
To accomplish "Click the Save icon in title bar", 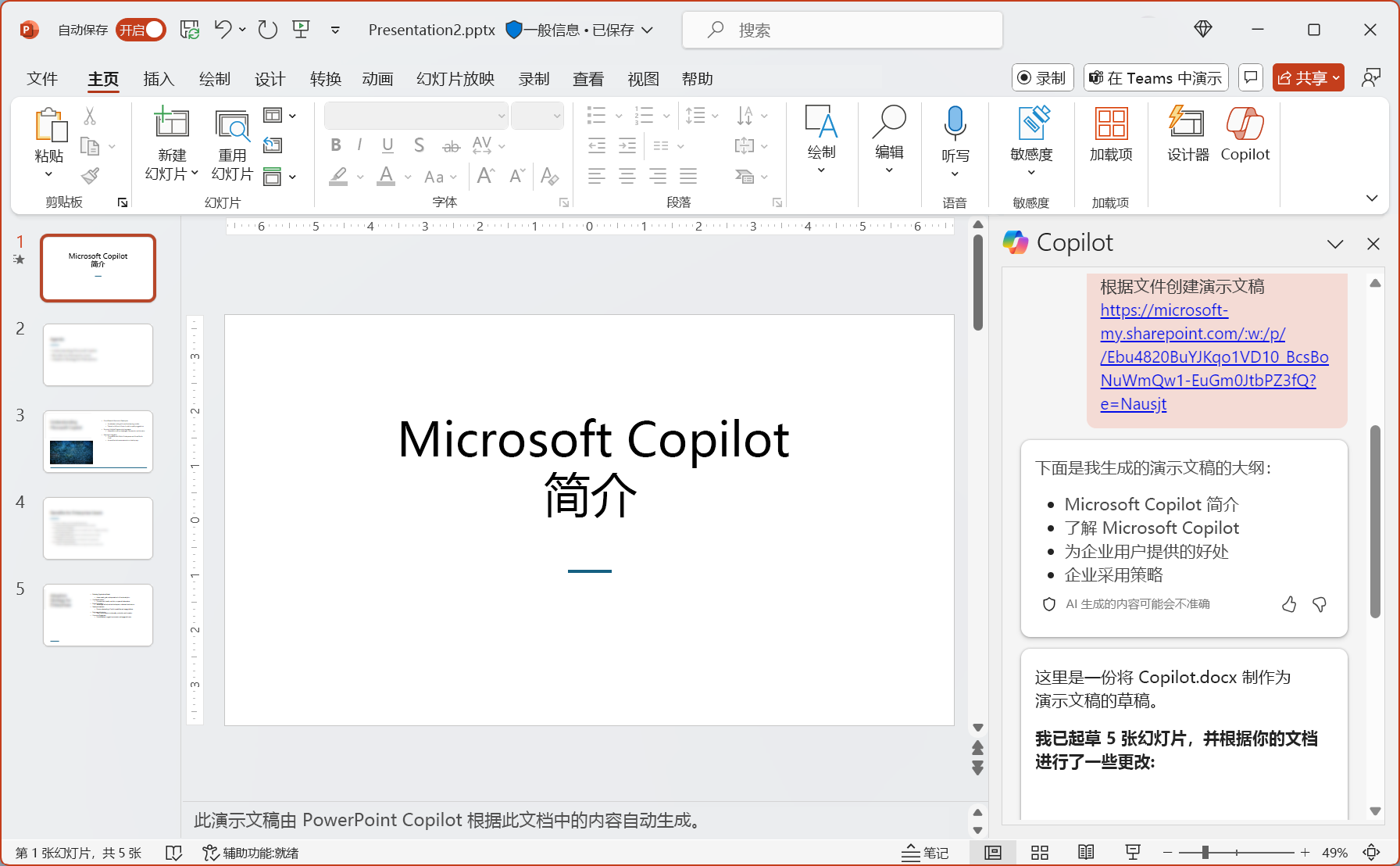I will 190,30.
